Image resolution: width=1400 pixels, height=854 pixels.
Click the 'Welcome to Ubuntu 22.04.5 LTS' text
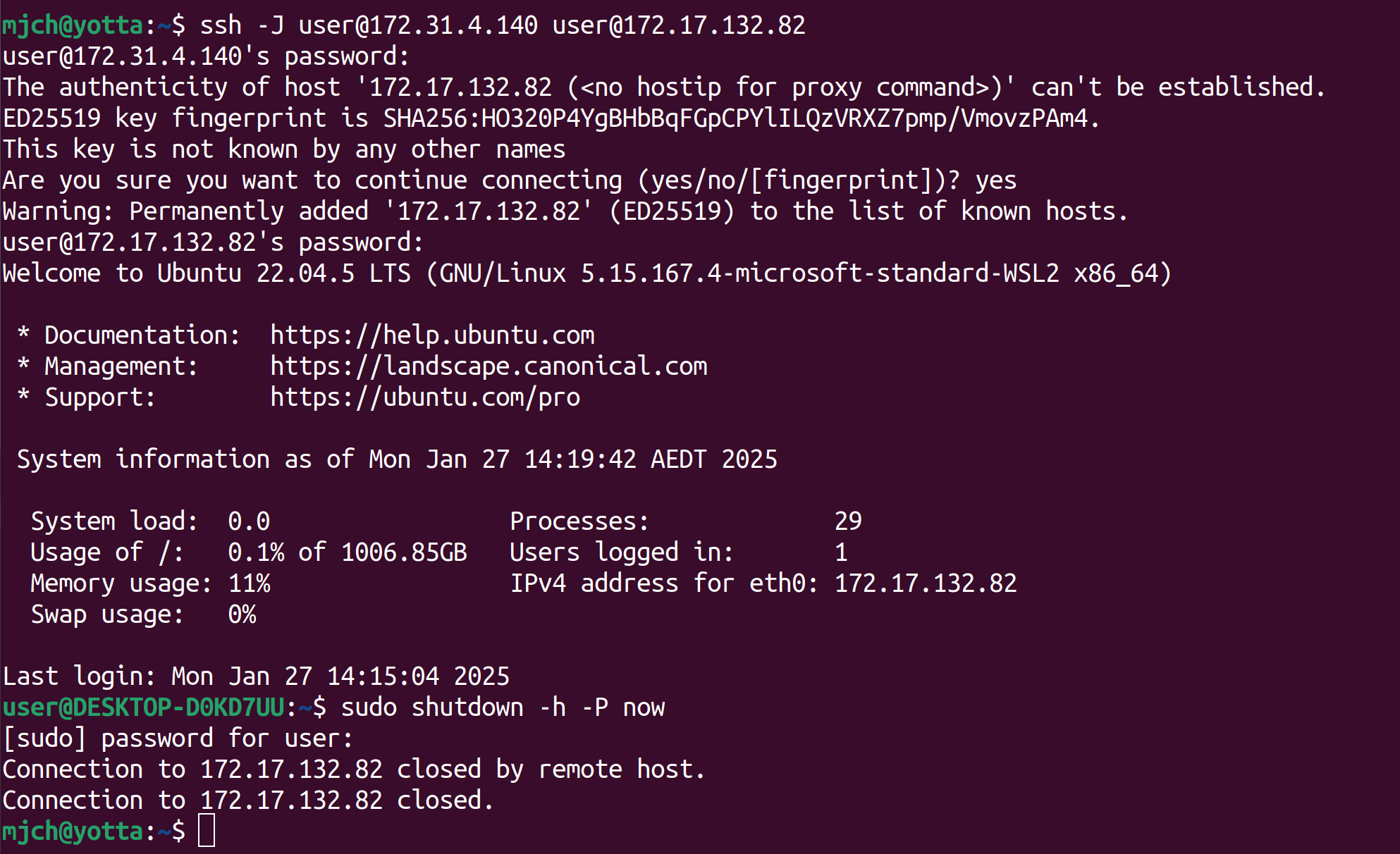click(x=207, y=273)
